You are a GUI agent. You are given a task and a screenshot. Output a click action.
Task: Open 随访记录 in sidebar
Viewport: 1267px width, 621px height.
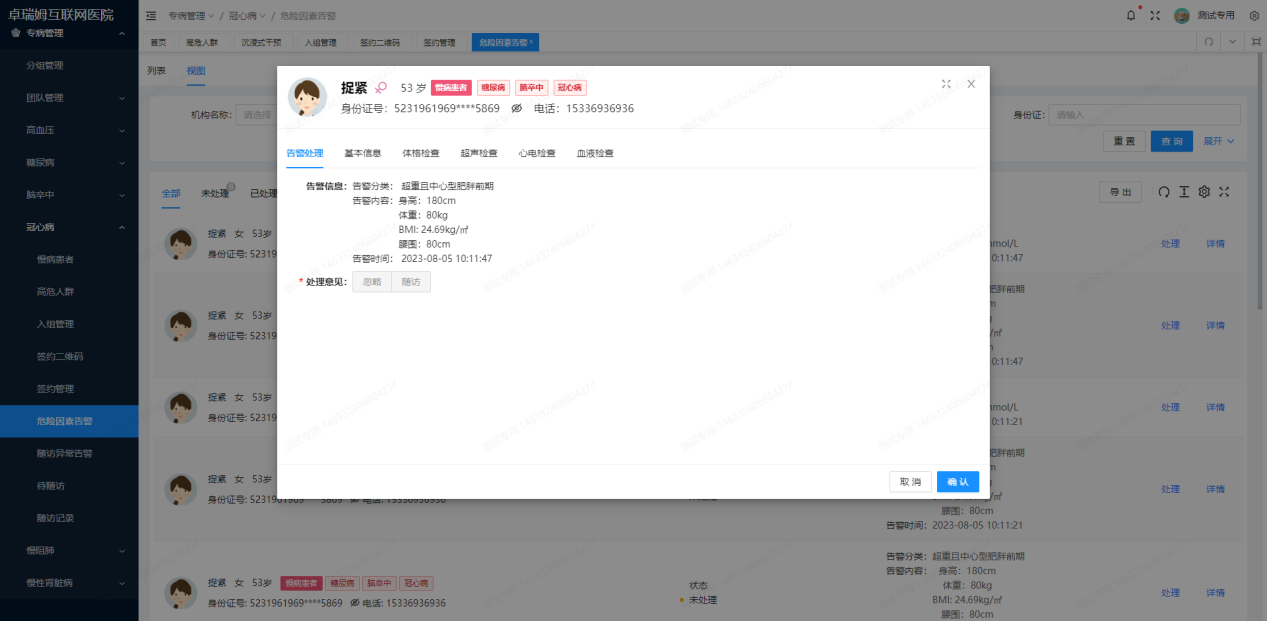(69, 518)
